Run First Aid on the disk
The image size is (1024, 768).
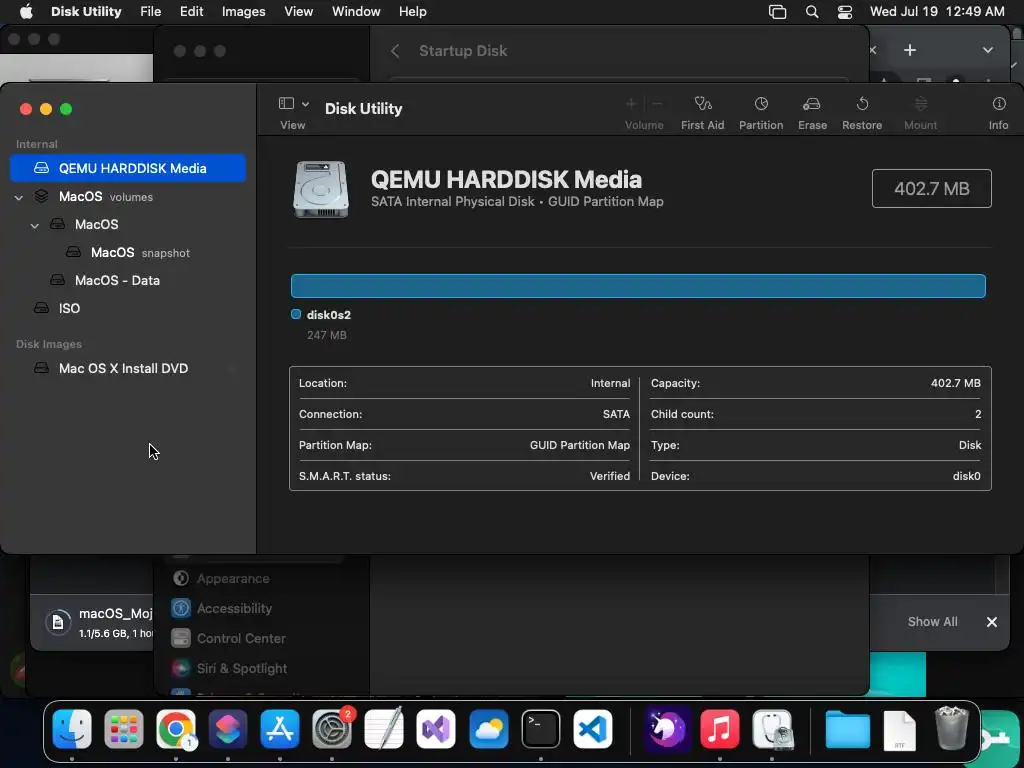(702, 113)
